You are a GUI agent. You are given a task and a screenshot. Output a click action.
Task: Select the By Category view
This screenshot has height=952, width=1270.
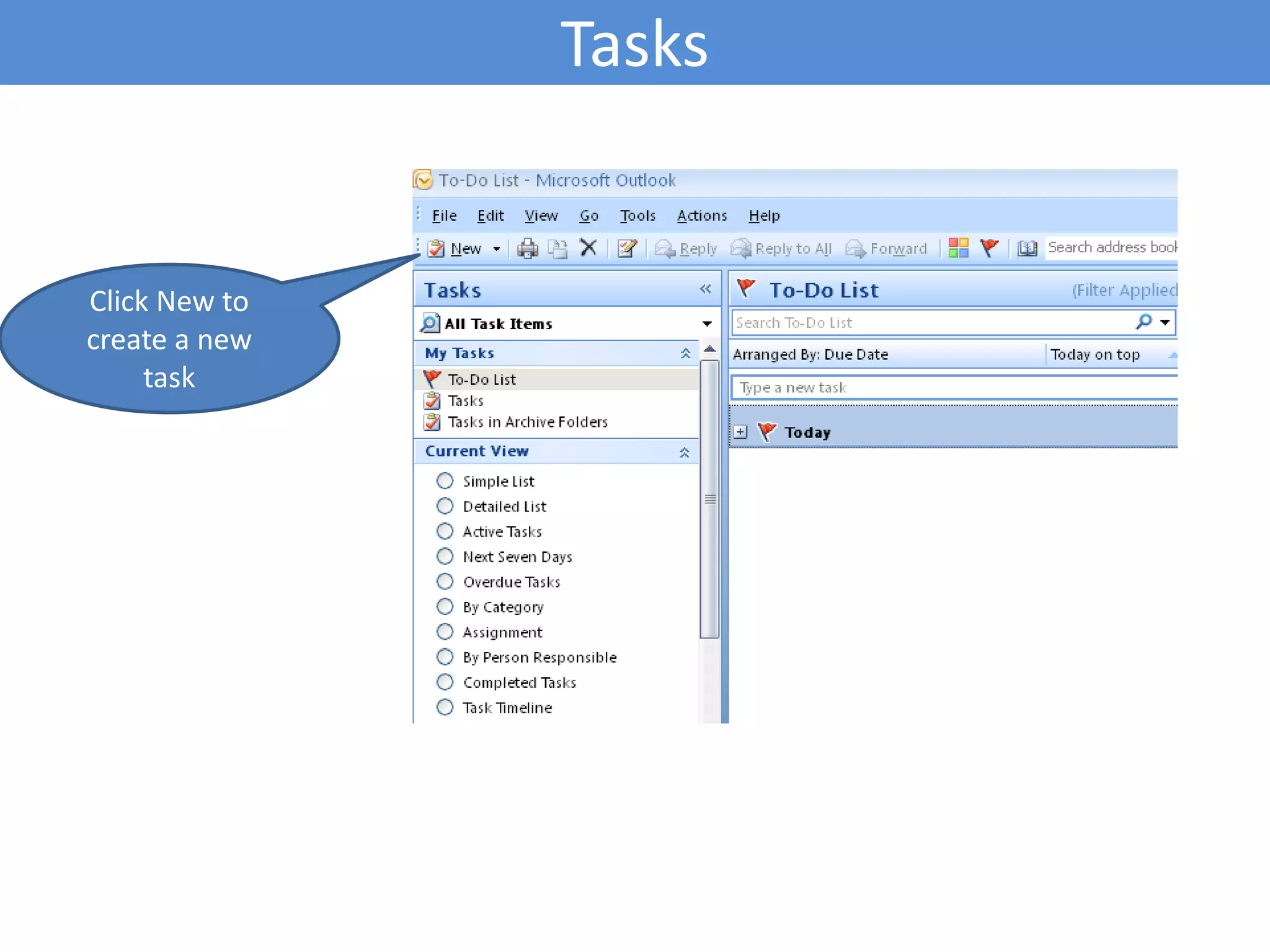pyautogui.click(x=490, y=607)
